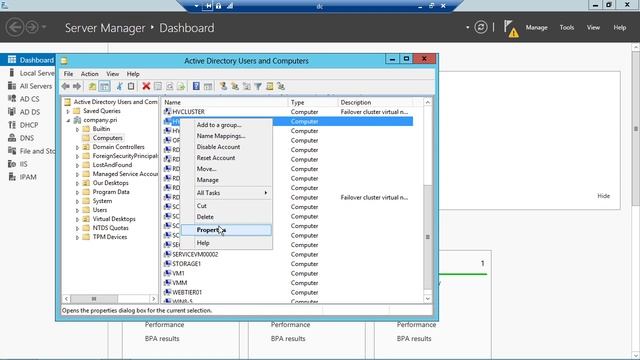Image resolution: width=640 pixels, height=360 pixels.
Task: Sort list by the Description column header
Action: tap(376, 102)
